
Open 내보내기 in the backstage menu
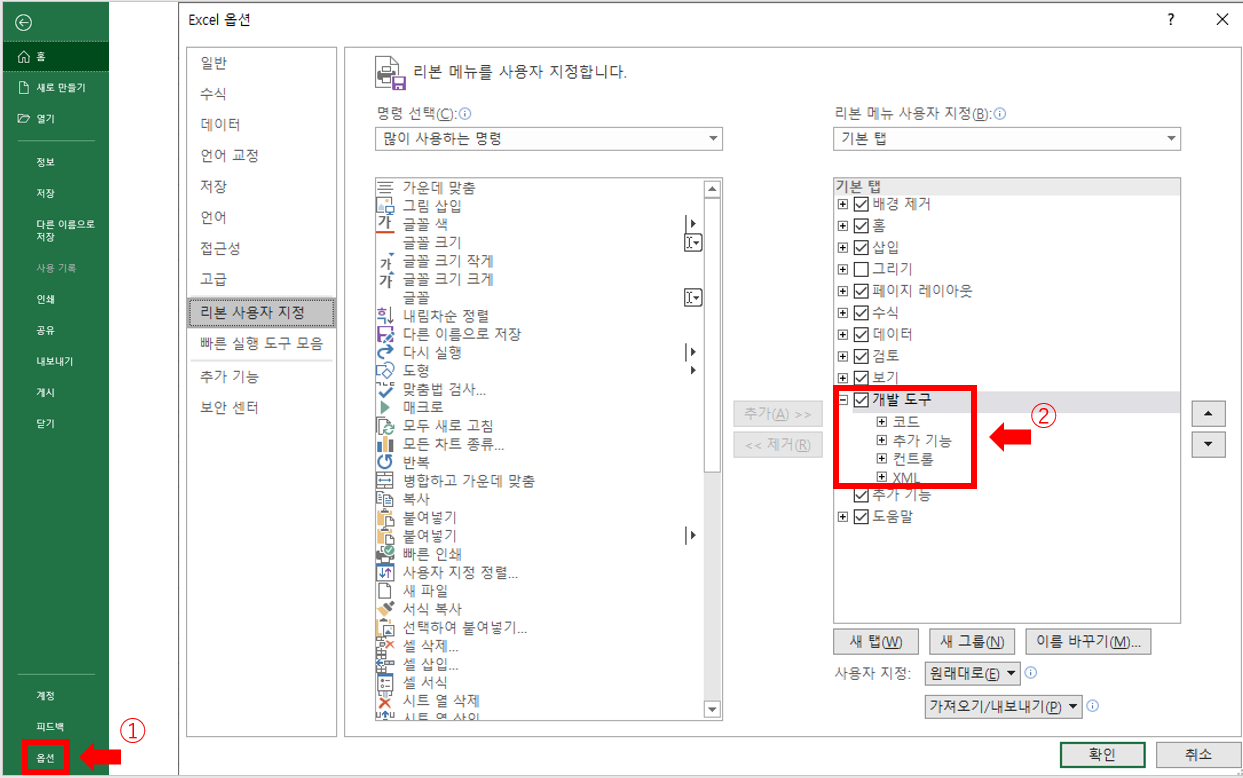click(x=54, y=361)
